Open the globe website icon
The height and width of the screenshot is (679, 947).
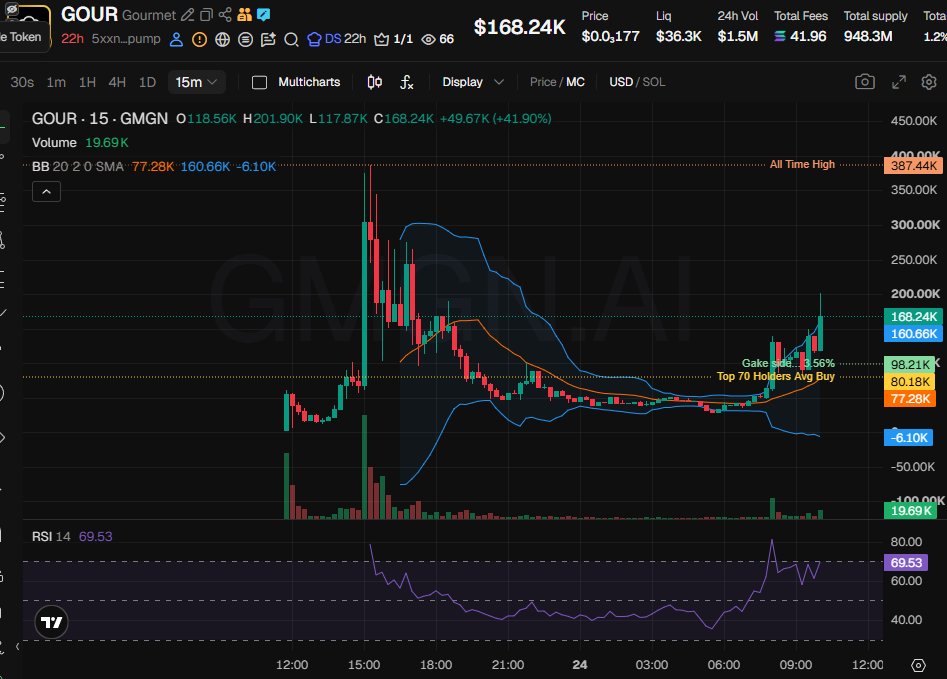click(x=222, y=39)
